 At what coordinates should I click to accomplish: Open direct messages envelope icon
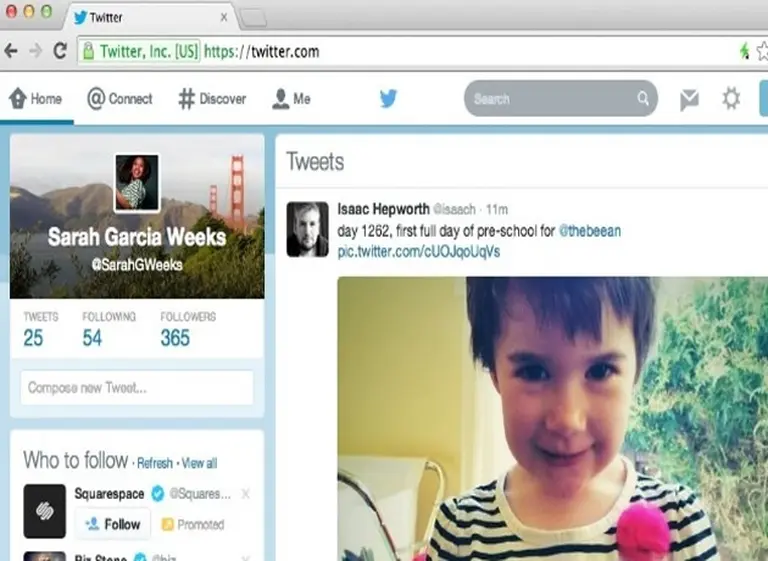[689, 99]
